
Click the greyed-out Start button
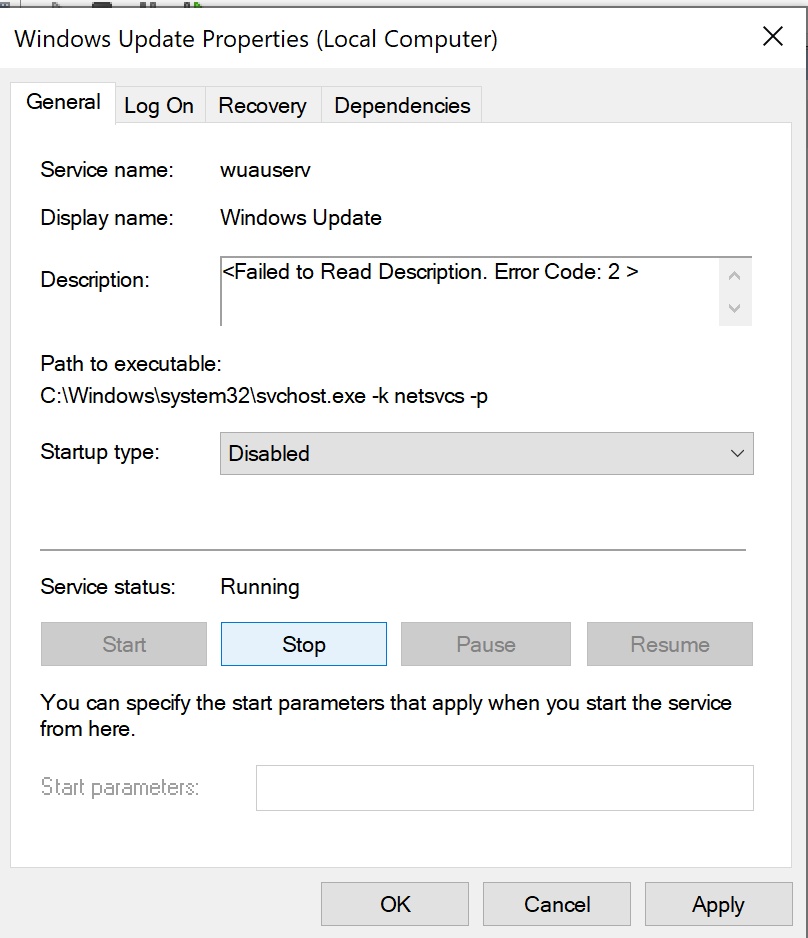[x=124, y=644]
